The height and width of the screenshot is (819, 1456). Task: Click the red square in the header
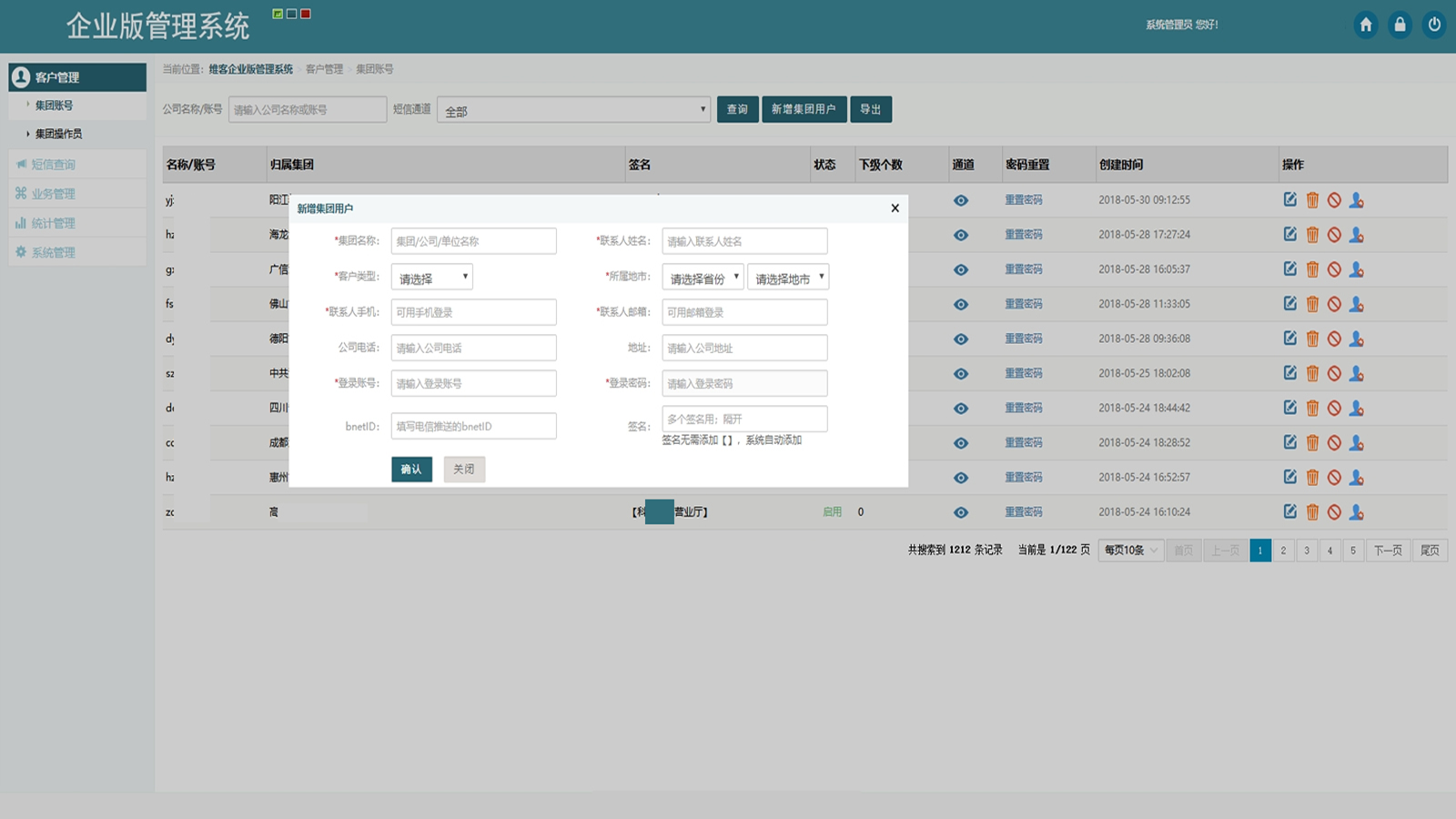tap(306, 14)
